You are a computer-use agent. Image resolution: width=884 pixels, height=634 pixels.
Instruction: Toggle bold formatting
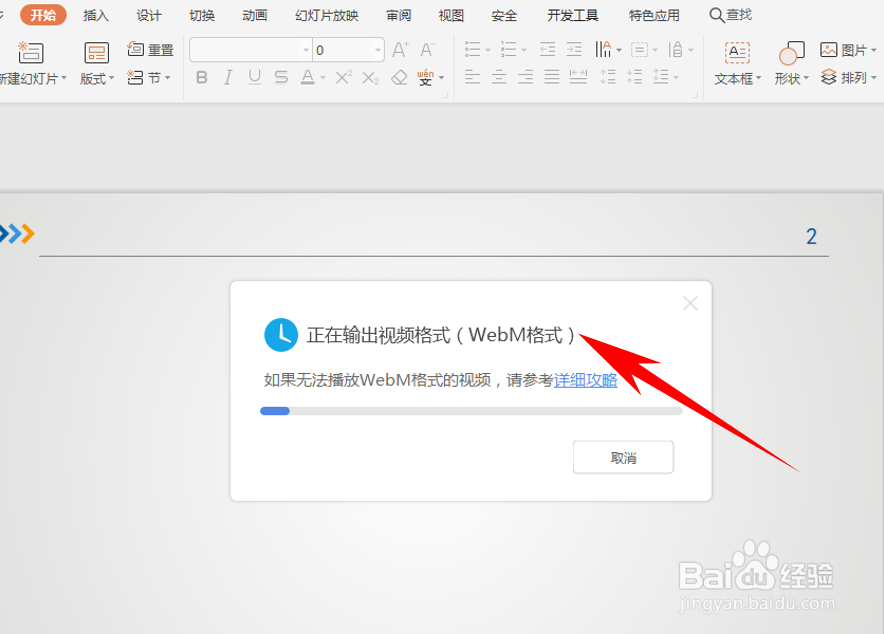tap(202, 77)
